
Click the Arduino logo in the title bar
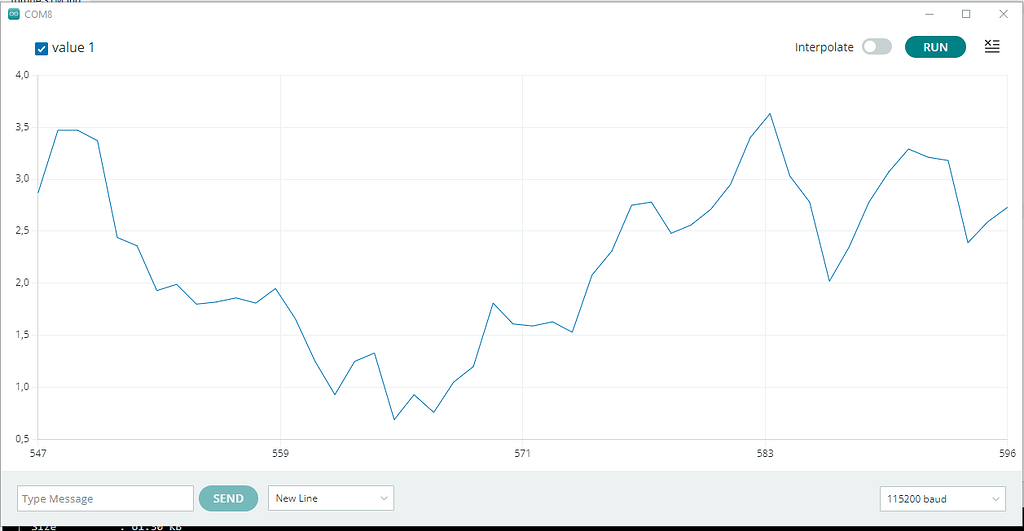coord(13,14)
